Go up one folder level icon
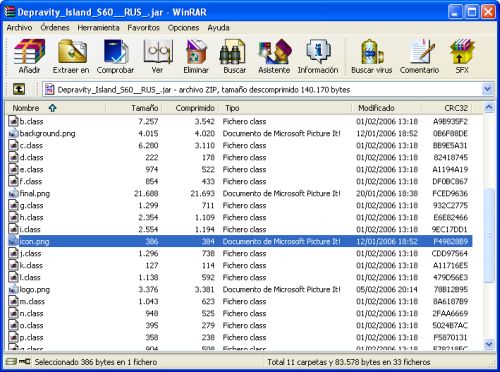 19,89
